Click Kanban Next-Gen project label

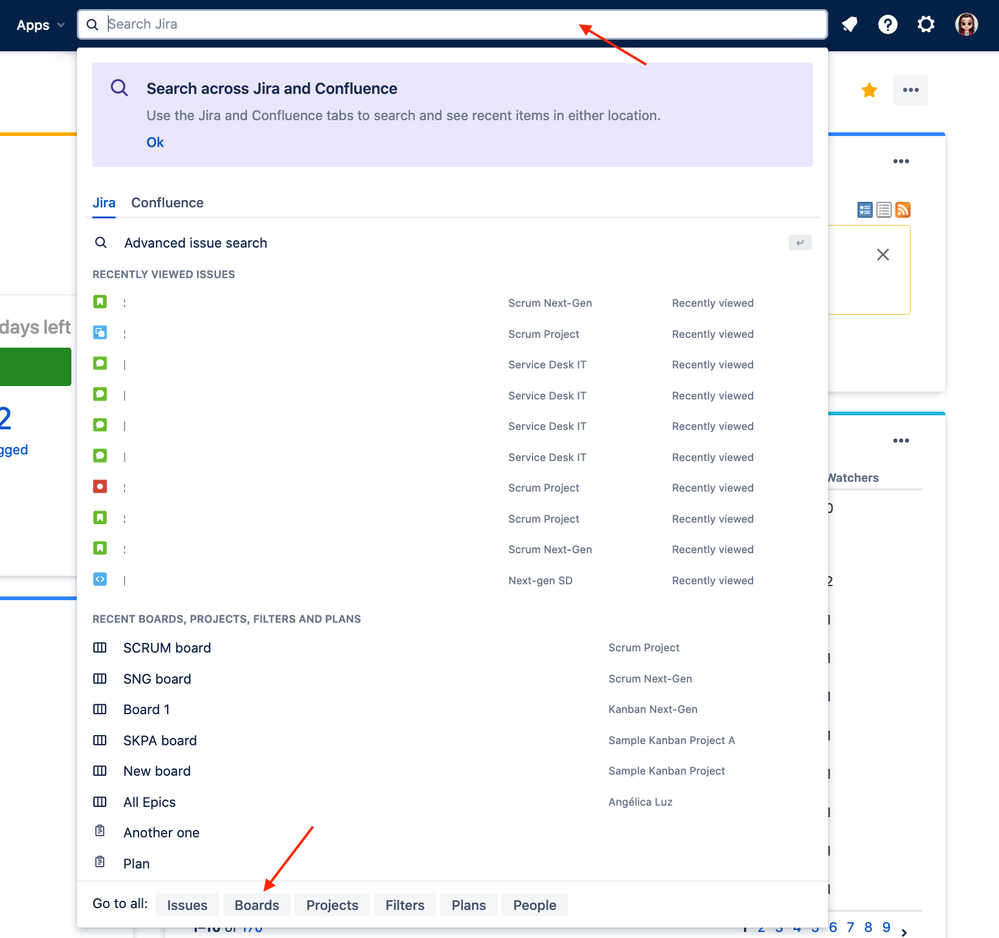(x=652, y=709)
